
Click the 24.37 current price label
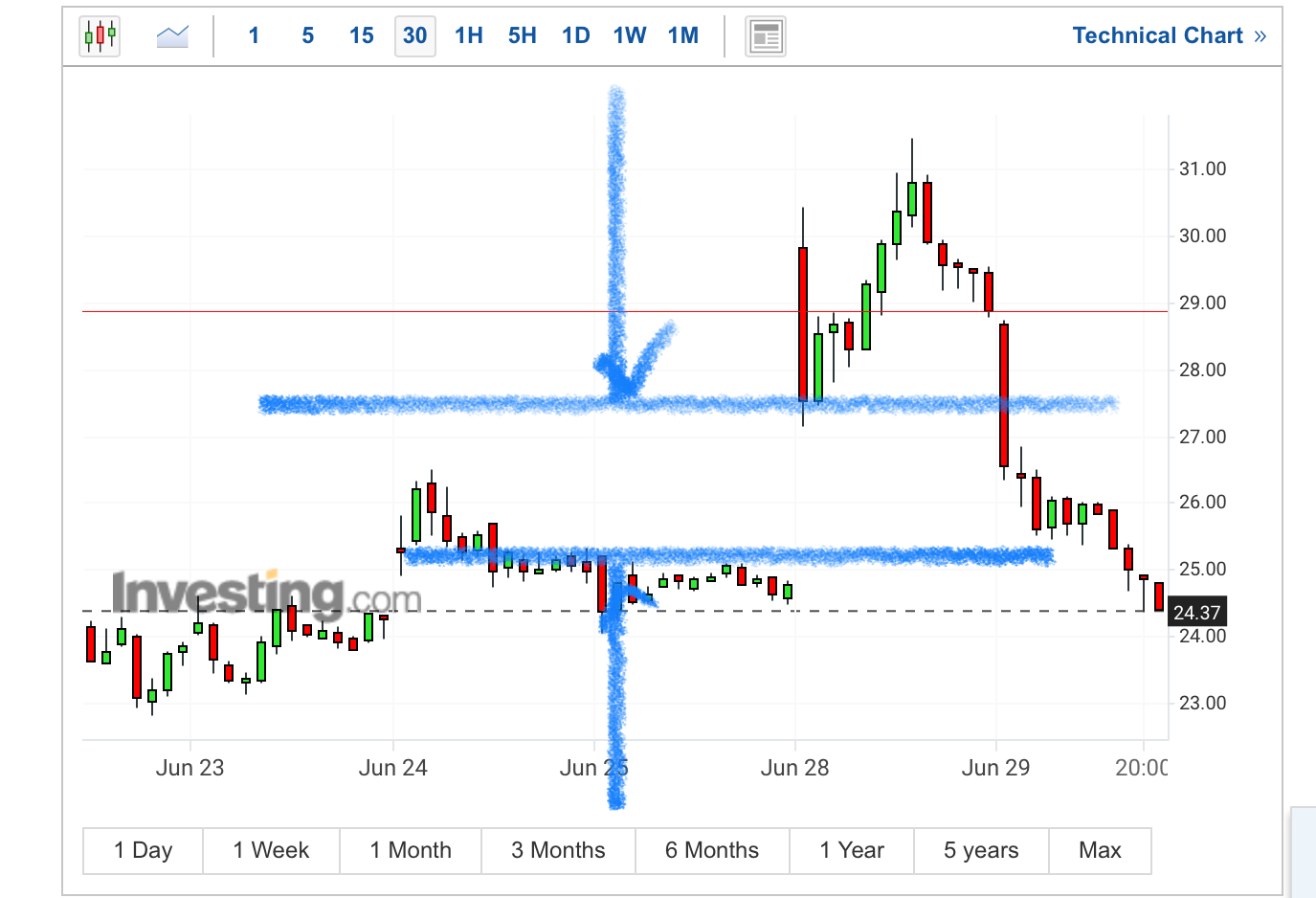(1196, 613)
